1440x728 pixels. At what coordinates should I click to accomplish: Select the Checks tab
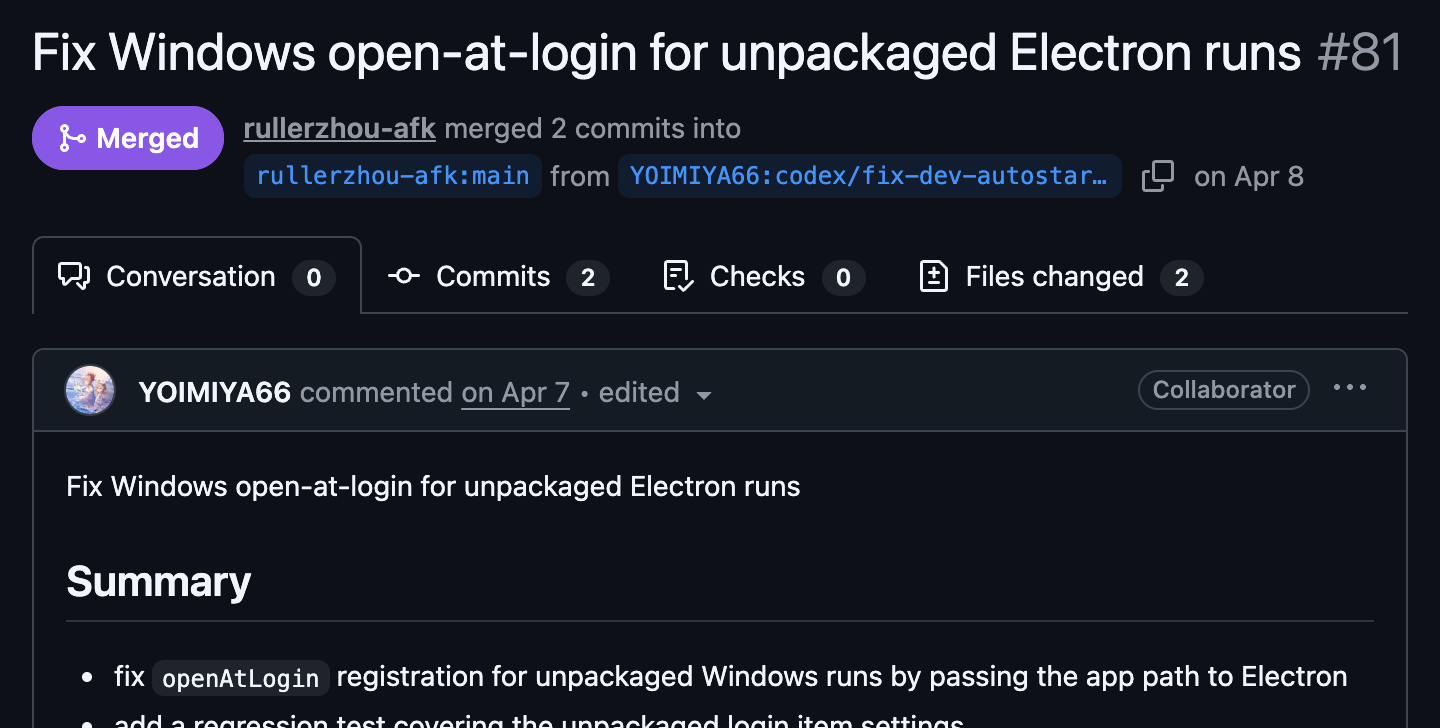click(764, 276)
